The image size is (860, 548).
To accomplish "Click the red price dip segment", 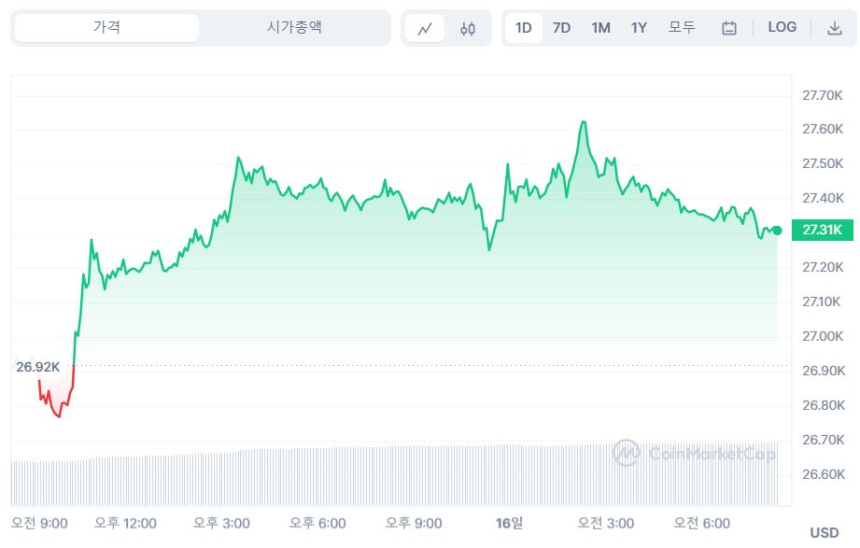I will point(55,404).
